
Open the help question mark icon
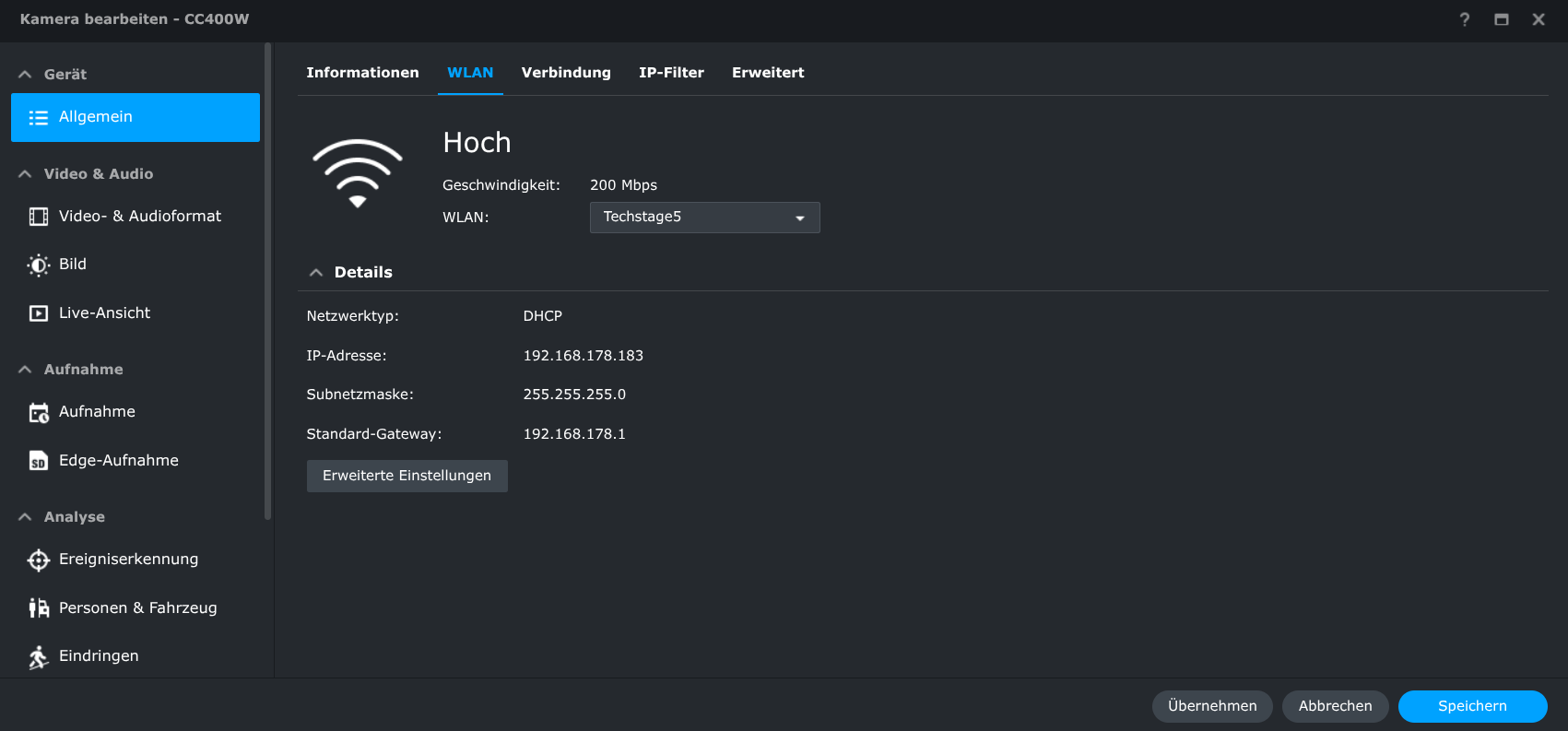click(x=1464, y=19)
